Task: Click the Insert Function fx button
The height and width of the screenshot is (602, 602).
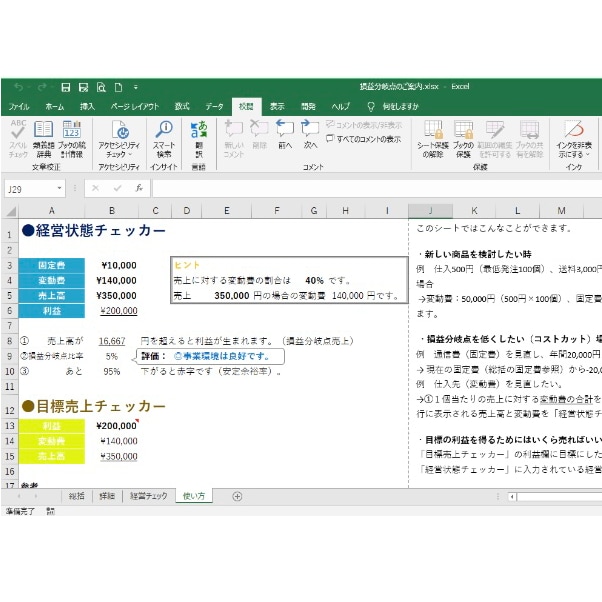Action: pyautogui.click(x=139, y=188)
